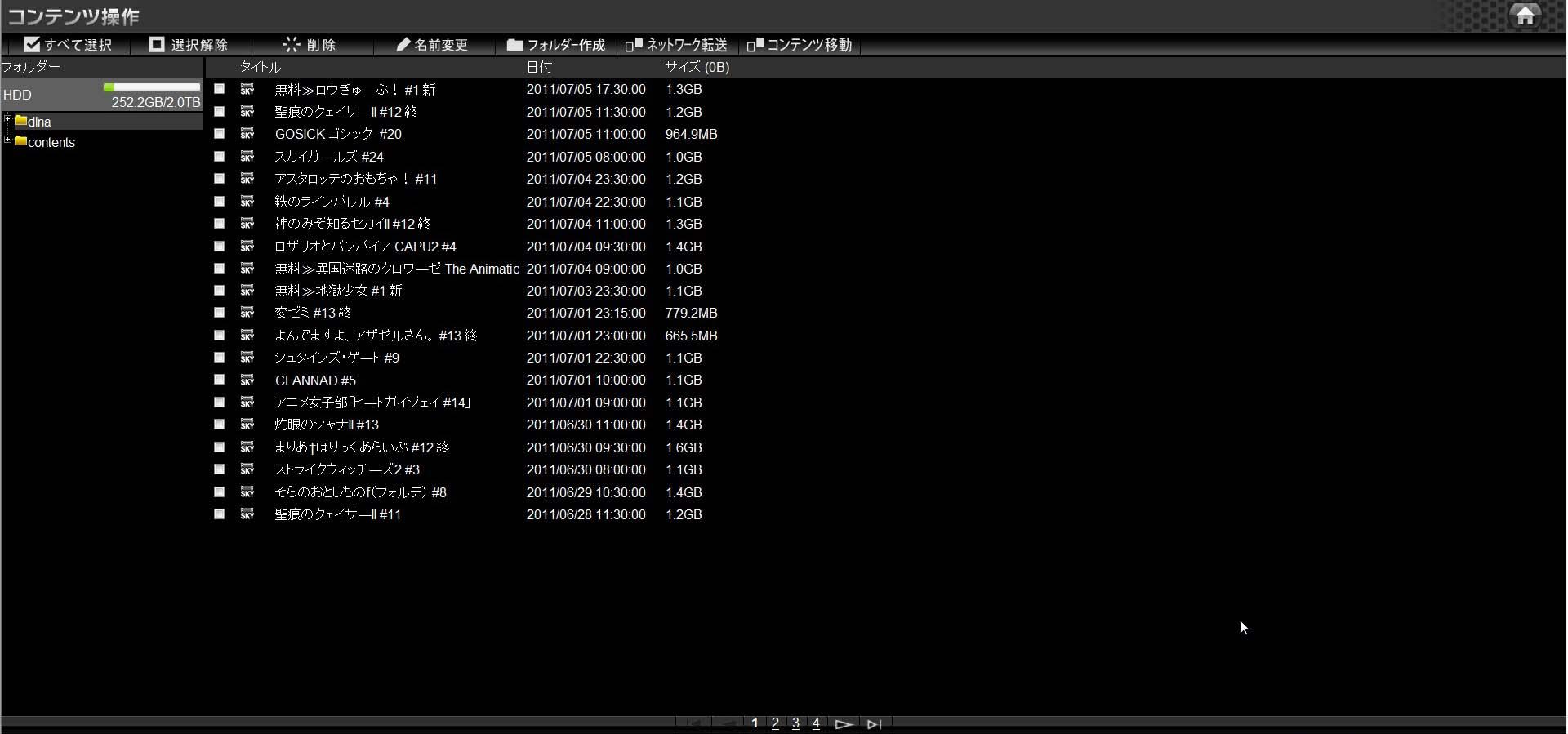This screenshot has width=1568, height=734.
Task: Click date 2011/06/29 10:30:00
Action: coord(586,492)
